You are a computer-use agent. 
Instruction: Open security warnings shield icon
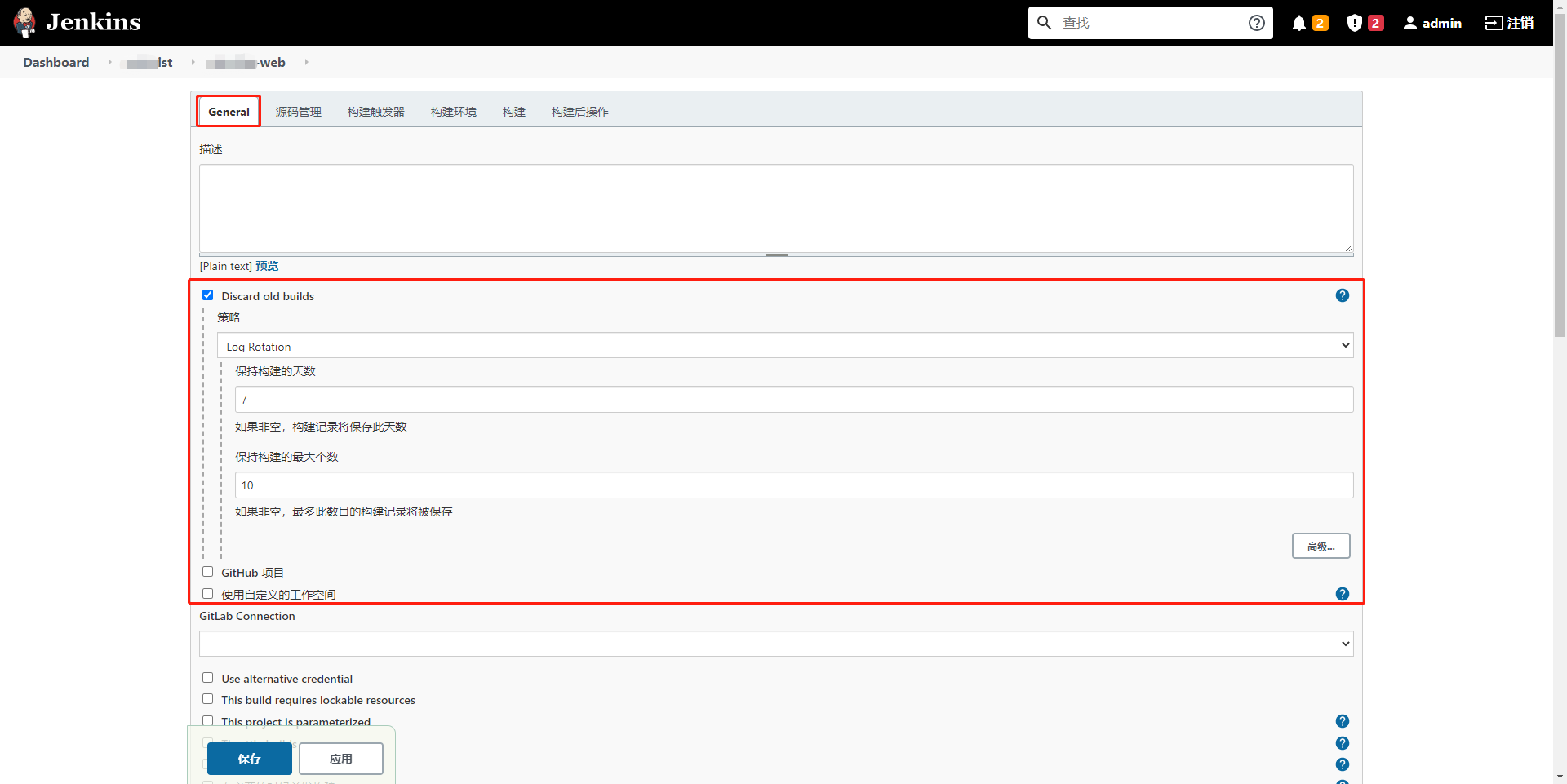(x=1355, y=23)
